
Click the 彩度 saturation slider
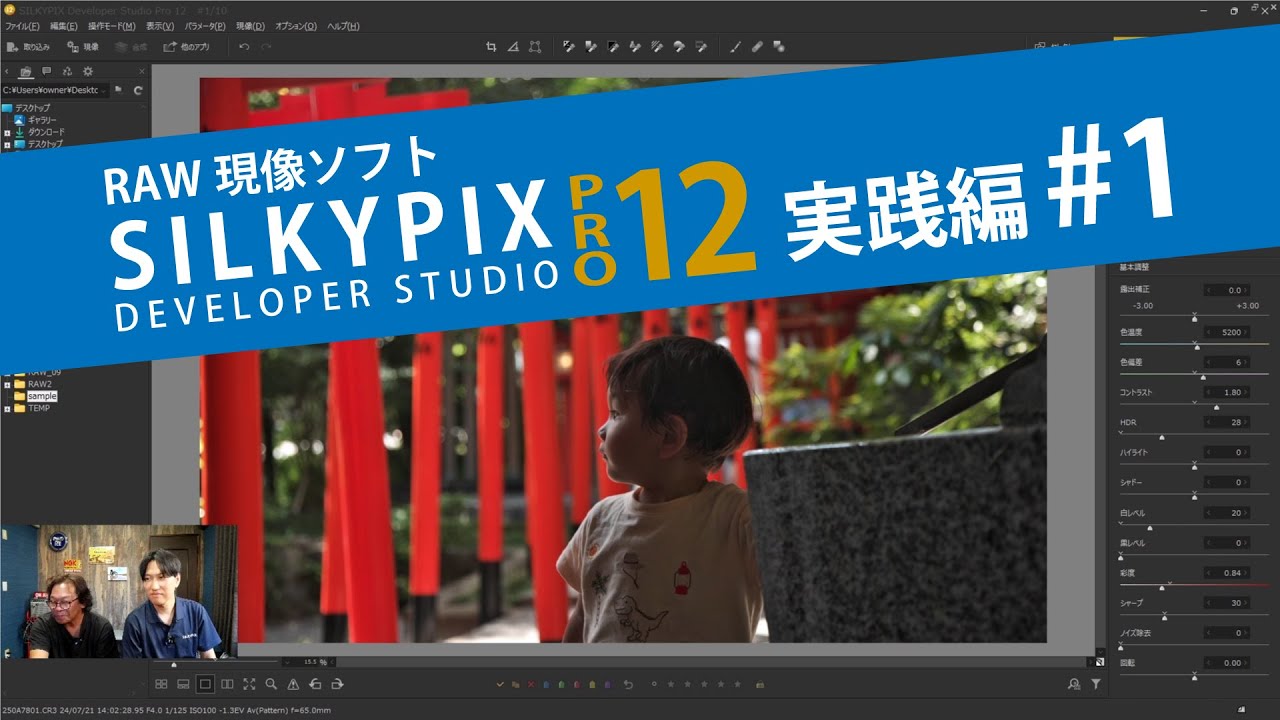pos(1194,586)
